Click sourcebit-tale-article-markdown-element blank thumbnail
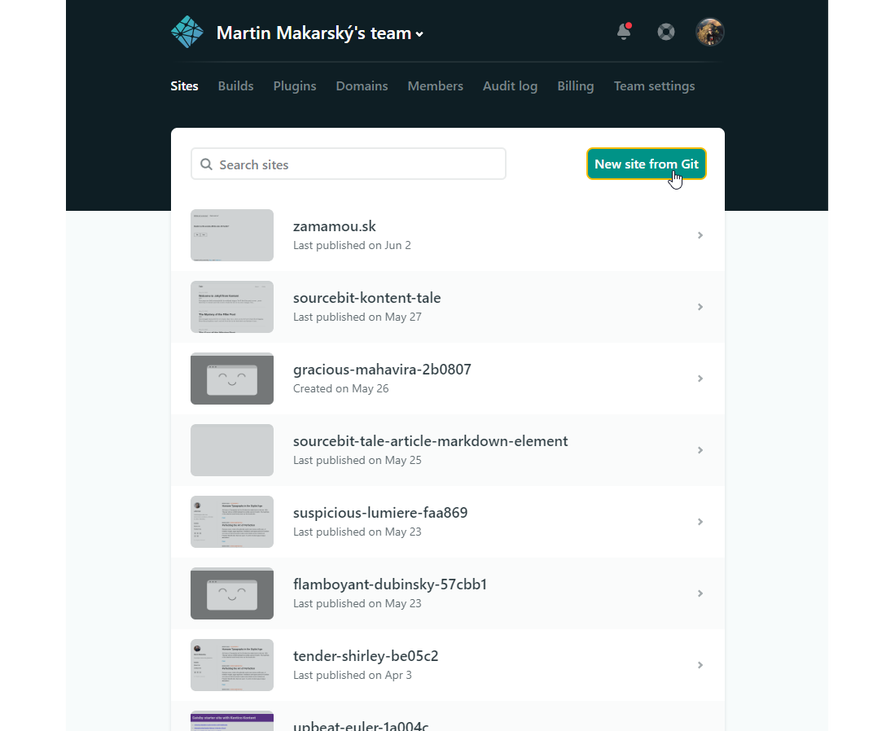This screenshot has height=731, width=895. 232,450
